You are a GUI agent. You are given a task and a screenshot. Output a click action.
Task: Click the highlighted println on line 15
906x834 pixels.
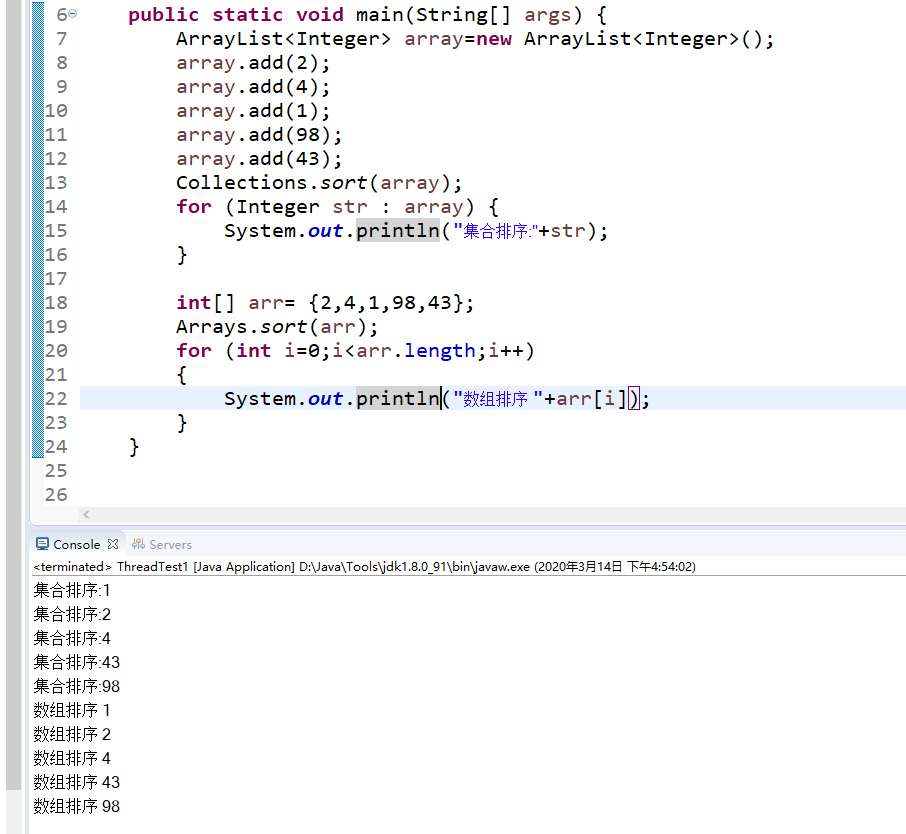coord(398,231)
